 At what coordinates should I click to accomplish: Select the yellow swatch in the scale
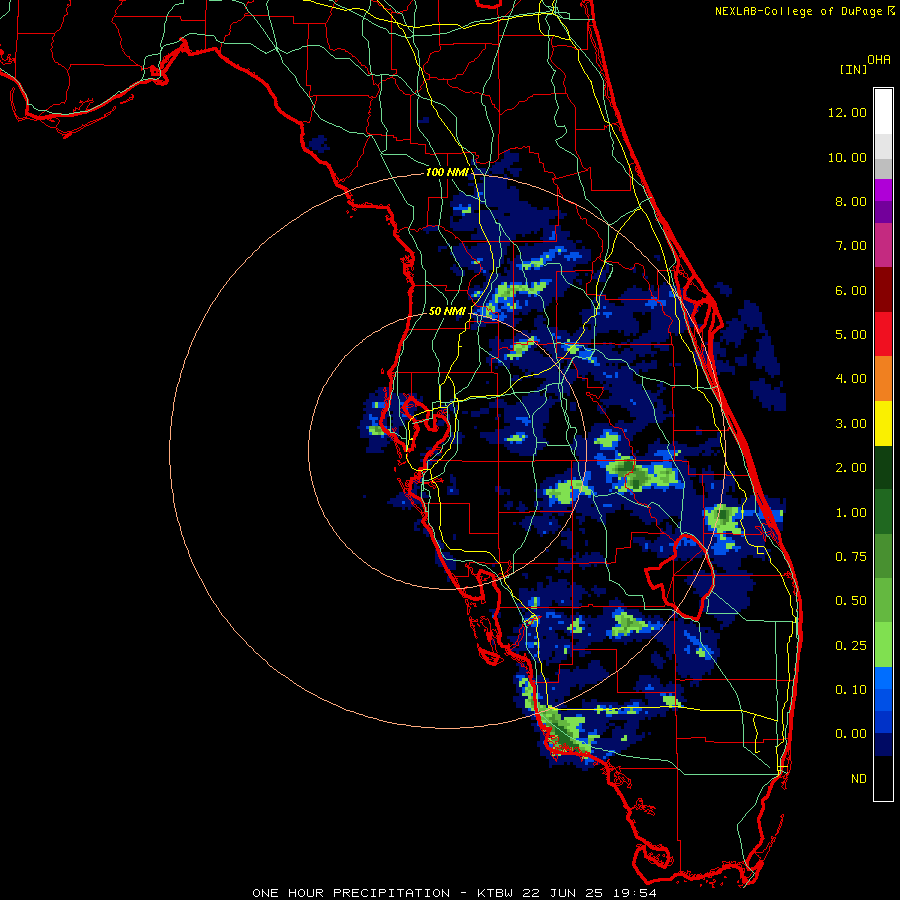[883, 423]
